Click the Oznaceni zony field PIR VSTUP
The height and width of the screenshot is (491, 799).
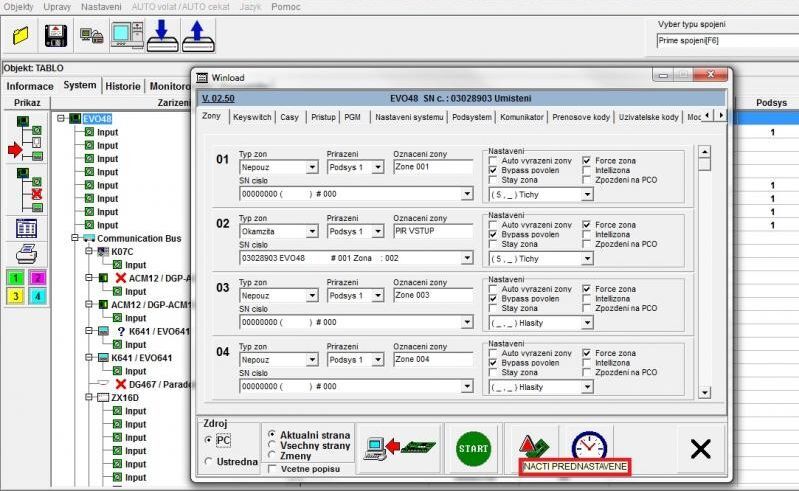432,233
